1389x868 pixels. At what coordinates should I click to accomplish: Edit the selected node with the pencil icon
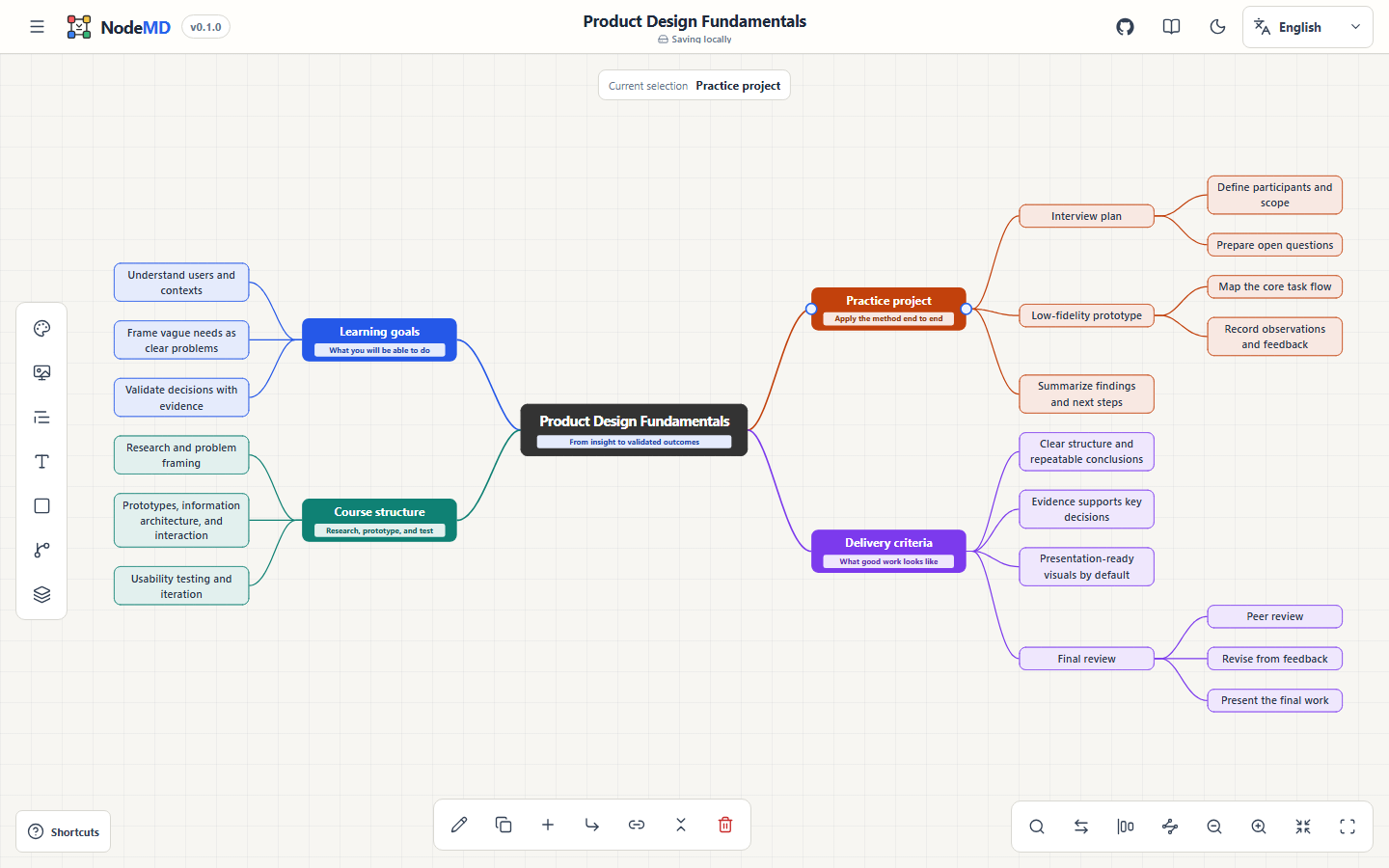pyautogui.click(x=459, y=825)
